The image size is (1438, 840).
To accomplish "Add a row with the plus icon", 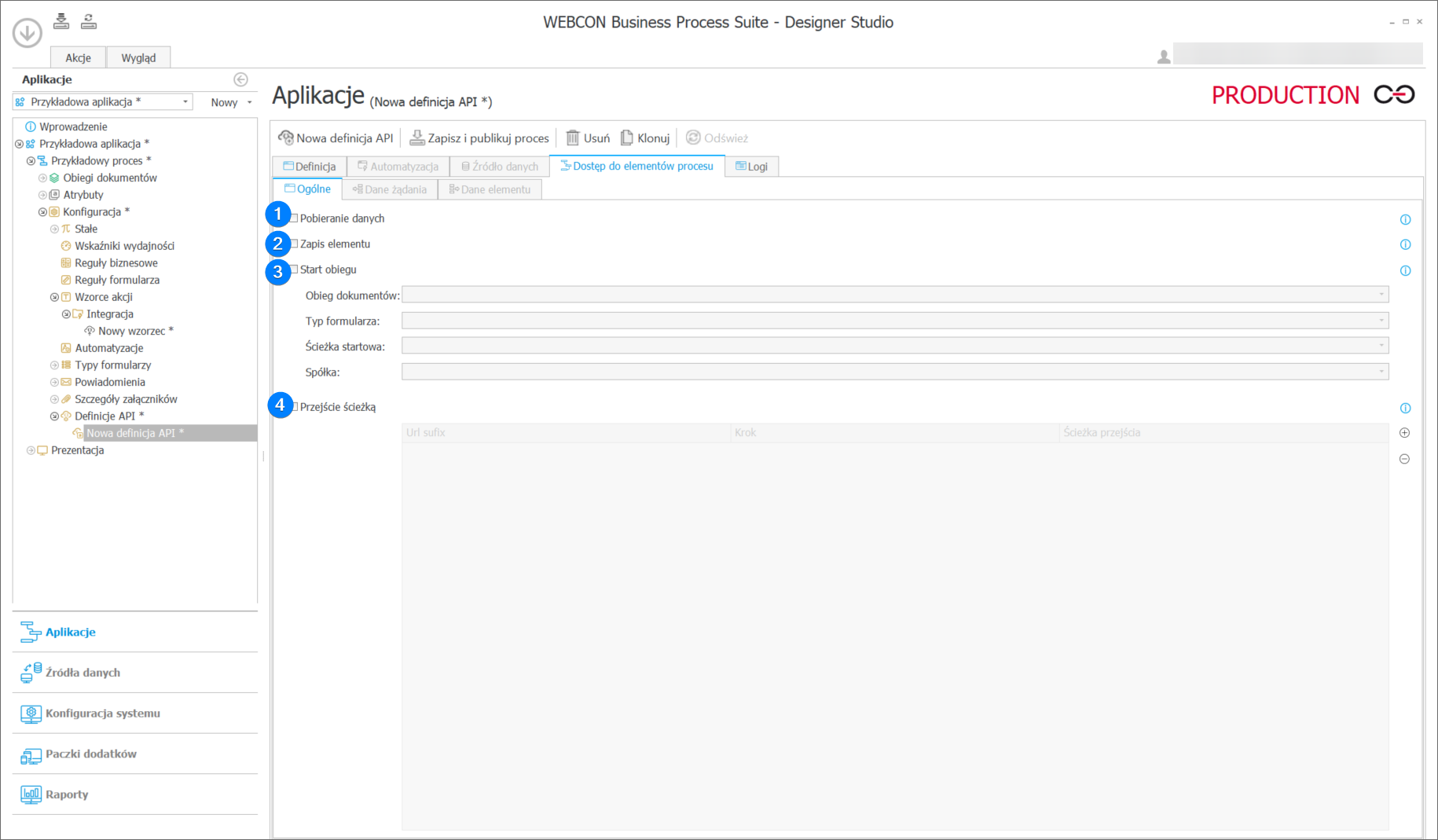I will point(1404,433).
